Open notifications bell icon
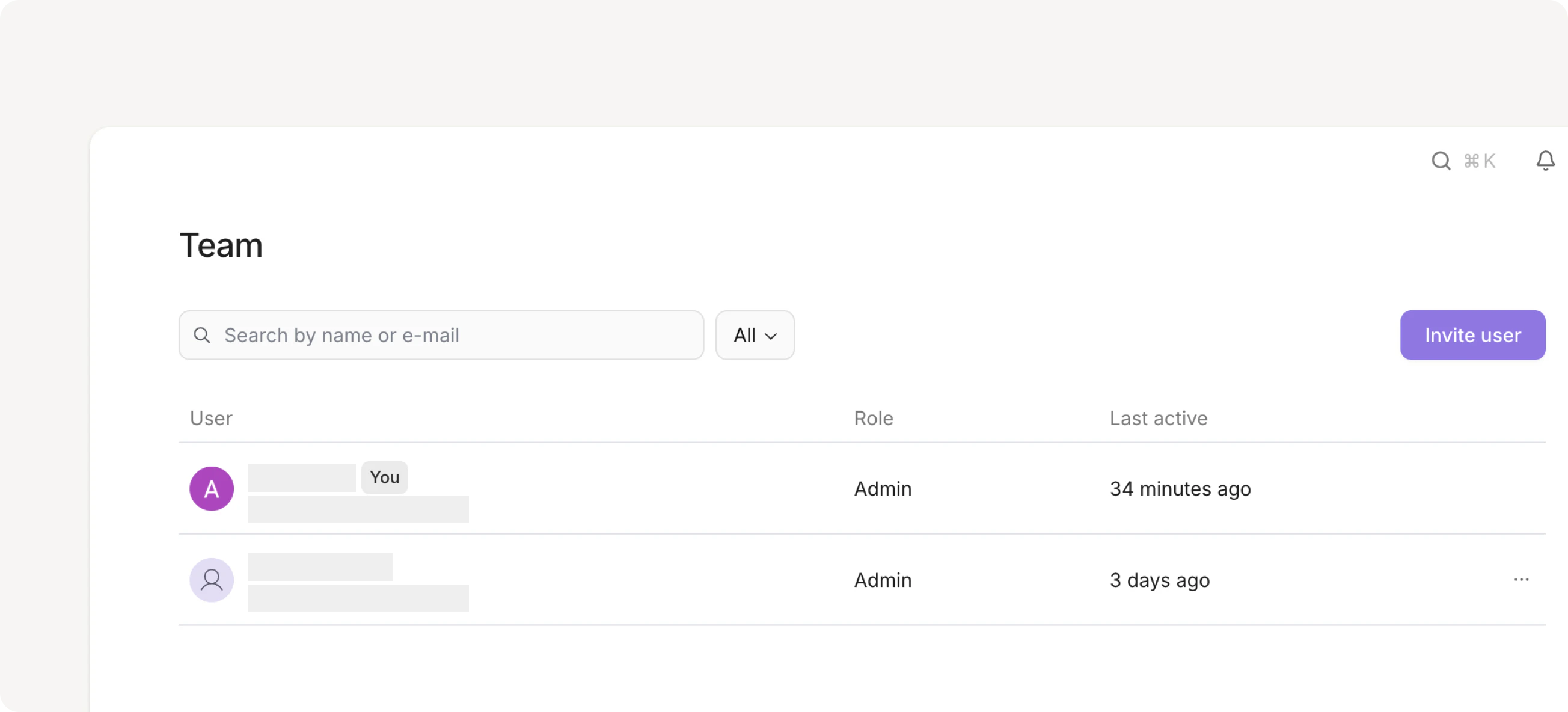The width and height of the screenshot is (1568, 712). (x=1545, y=161)
